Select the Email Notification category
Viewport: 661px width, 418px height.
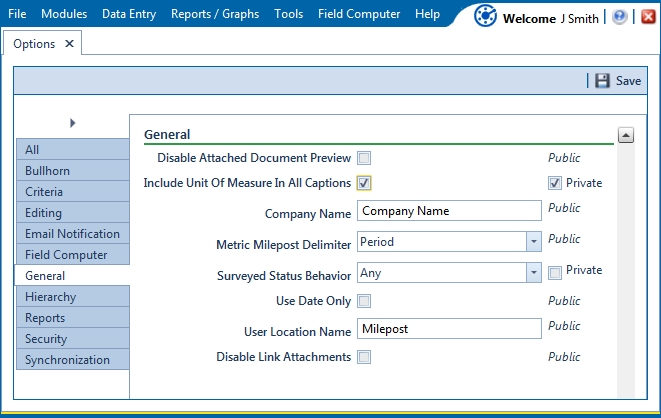tap(73, 234)
